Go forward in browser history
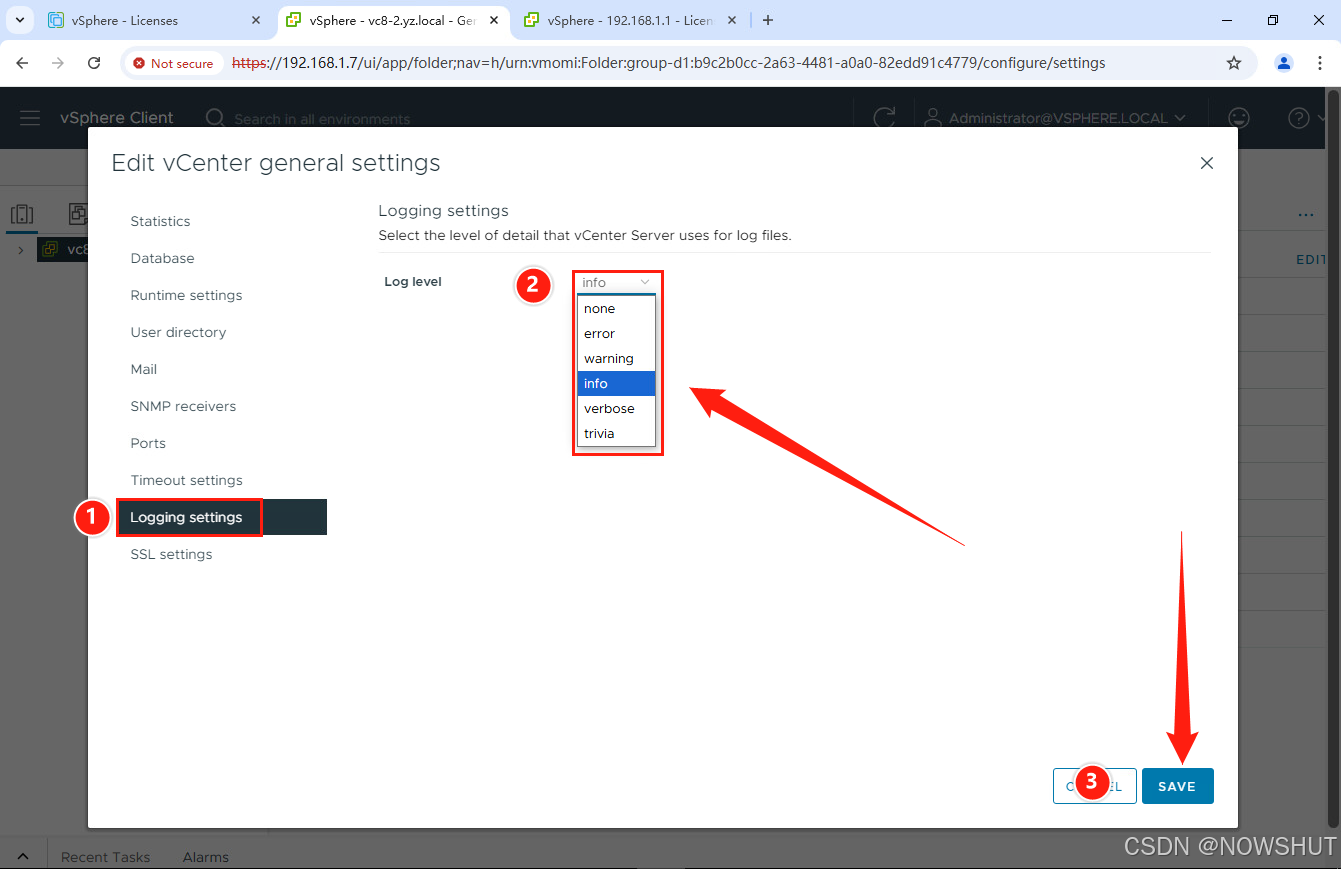 [x=58, y=63]
